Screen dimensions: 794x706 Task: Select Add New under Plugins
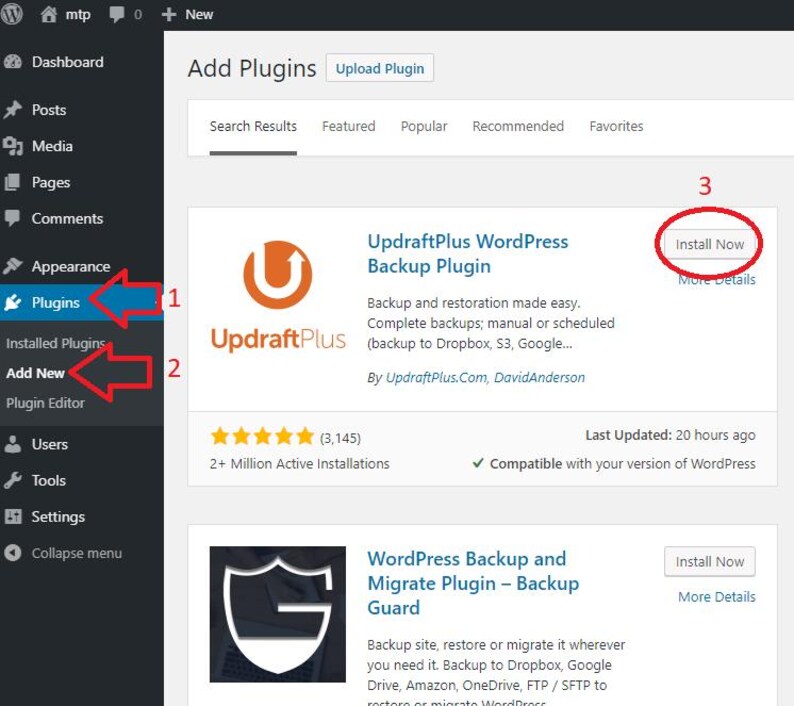click(35, 373)
